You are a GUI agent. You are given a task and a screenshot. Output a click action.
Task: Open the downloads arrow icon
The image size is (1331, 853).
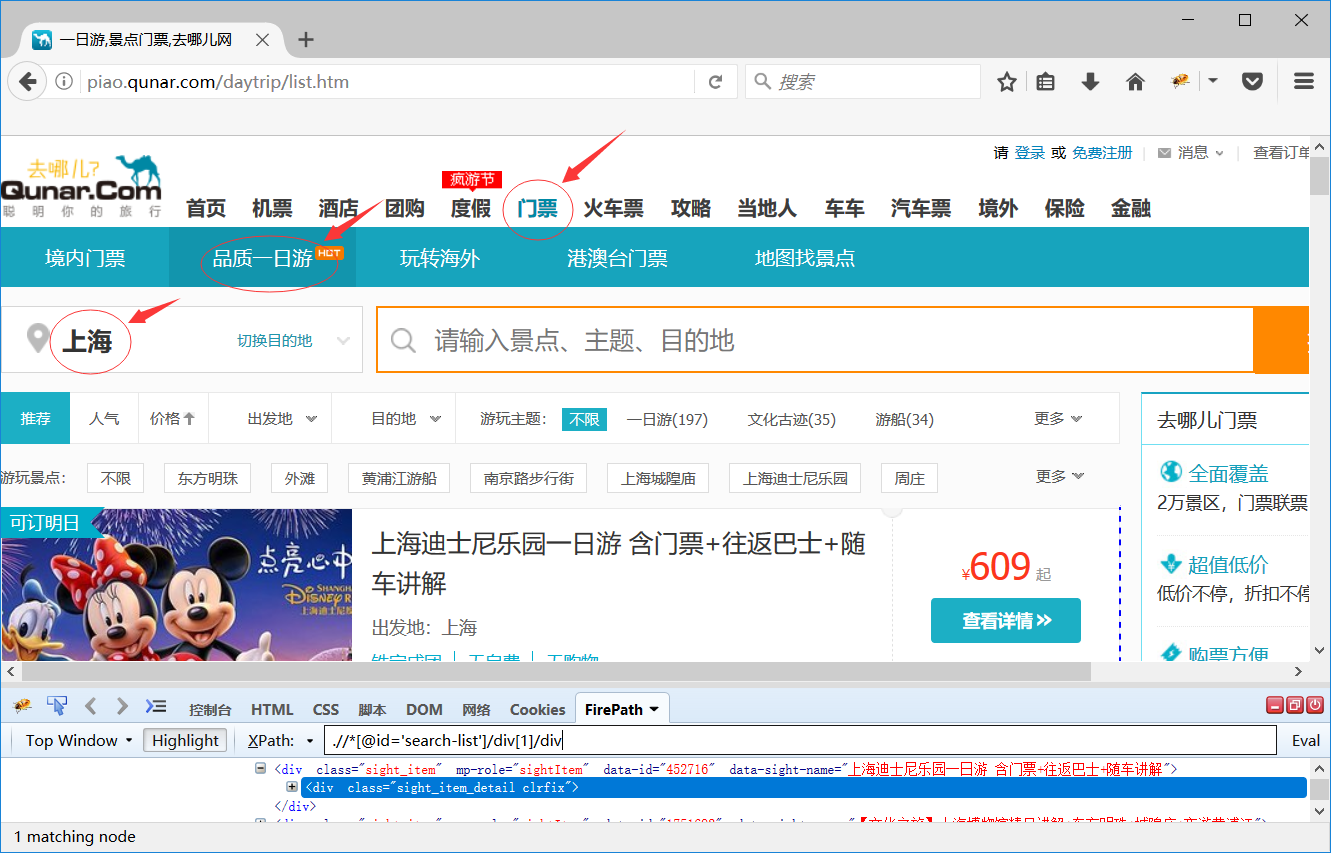(x=1090, y=82)
